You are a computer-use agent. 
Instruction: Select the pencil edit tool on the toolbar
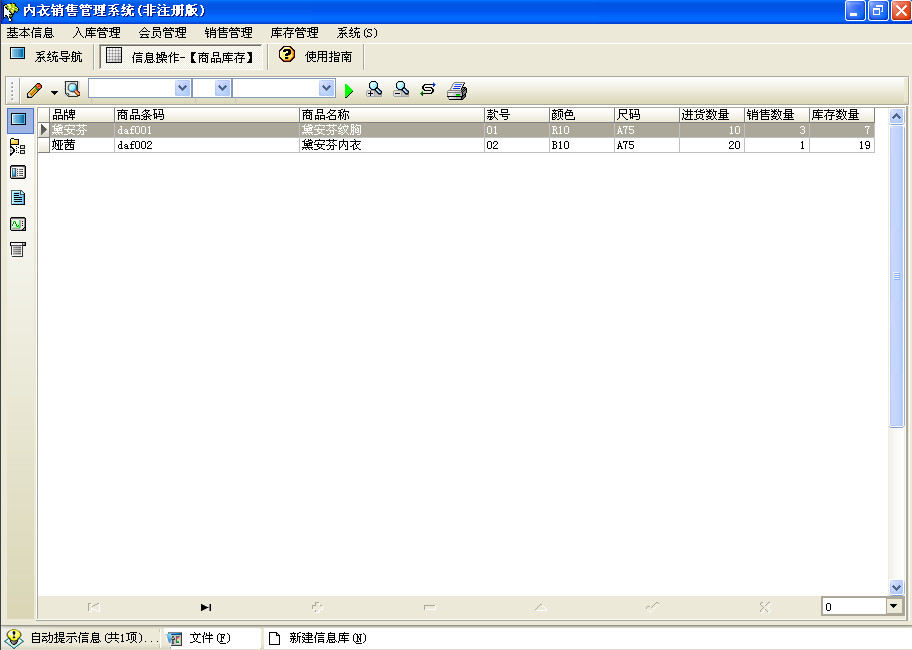click(x=34, y=89)
